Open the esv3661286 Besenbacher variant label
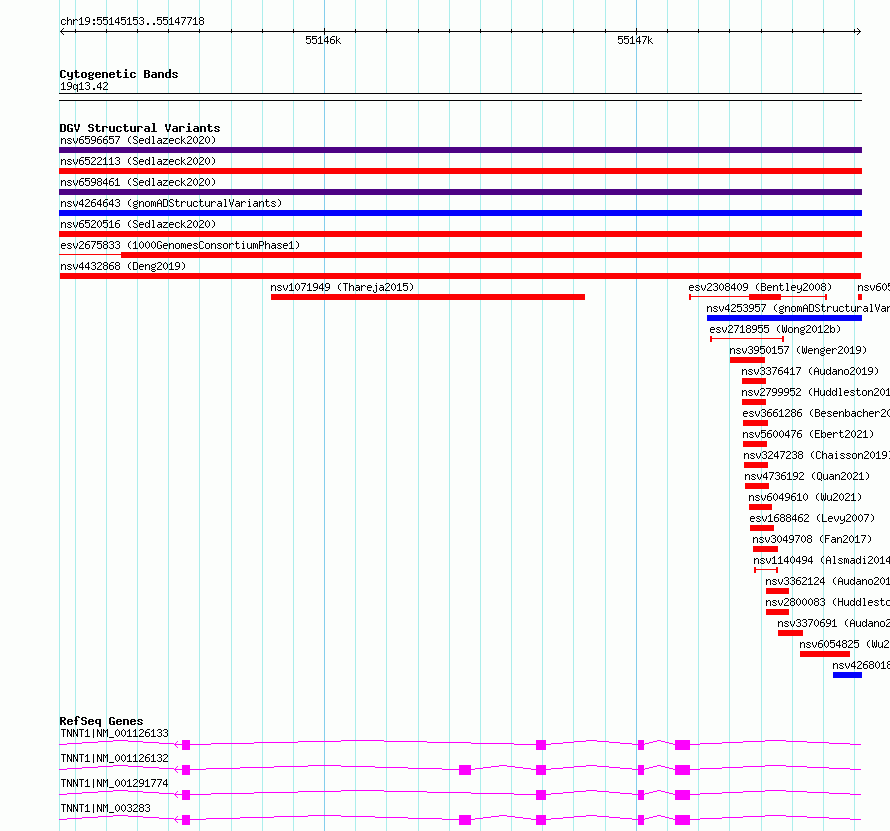The image size is (890, 831). [816, 413]
